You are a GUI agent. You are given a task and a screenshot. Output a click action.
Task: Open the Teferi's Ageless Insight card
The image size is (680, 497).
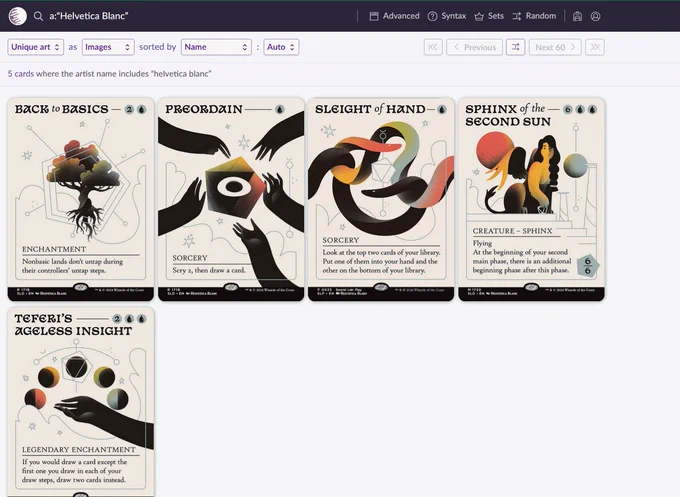81,402
